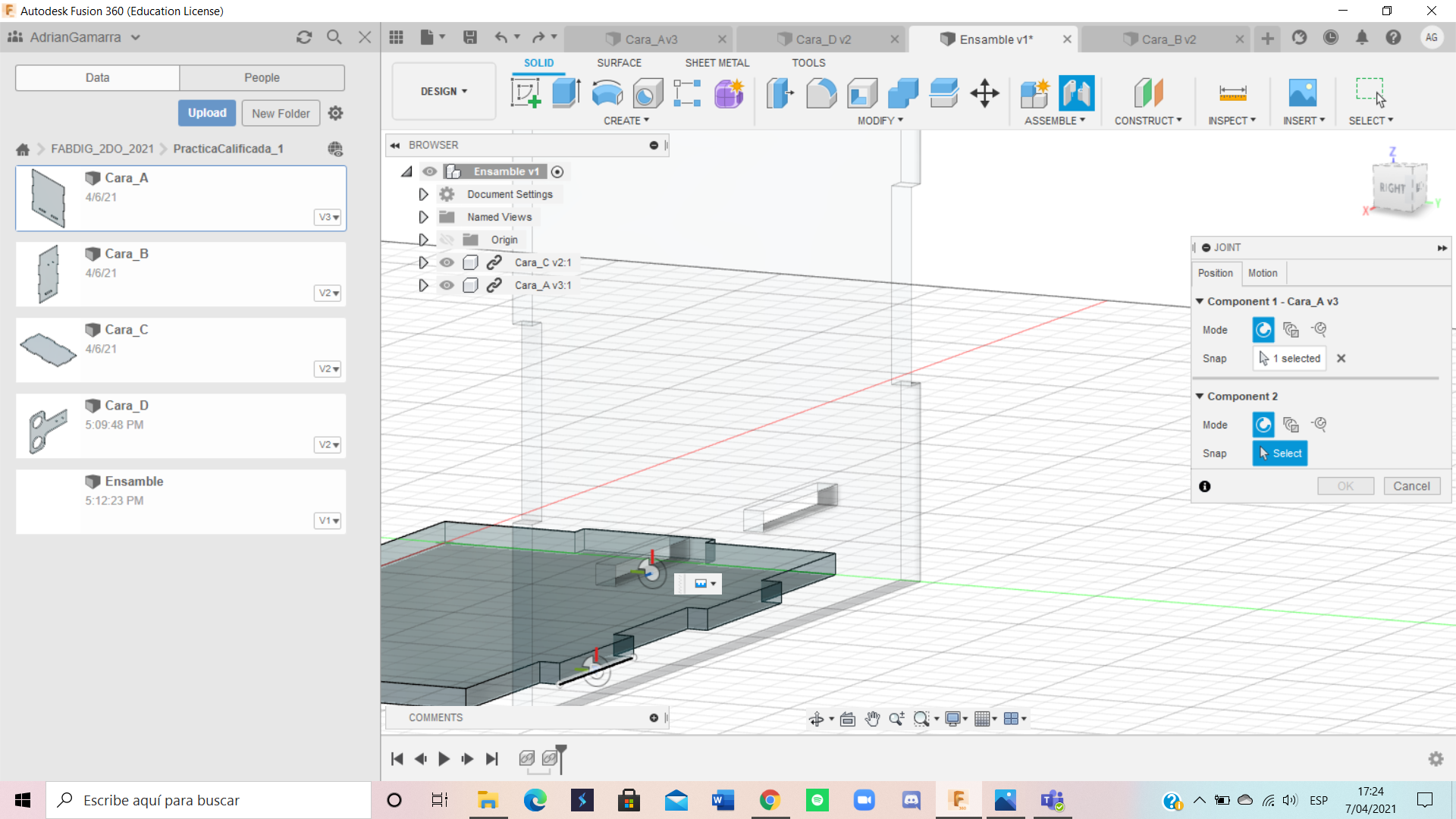1456x819 pixels.
Task: Click the Fillet tool icon
Action: (821, 93)
